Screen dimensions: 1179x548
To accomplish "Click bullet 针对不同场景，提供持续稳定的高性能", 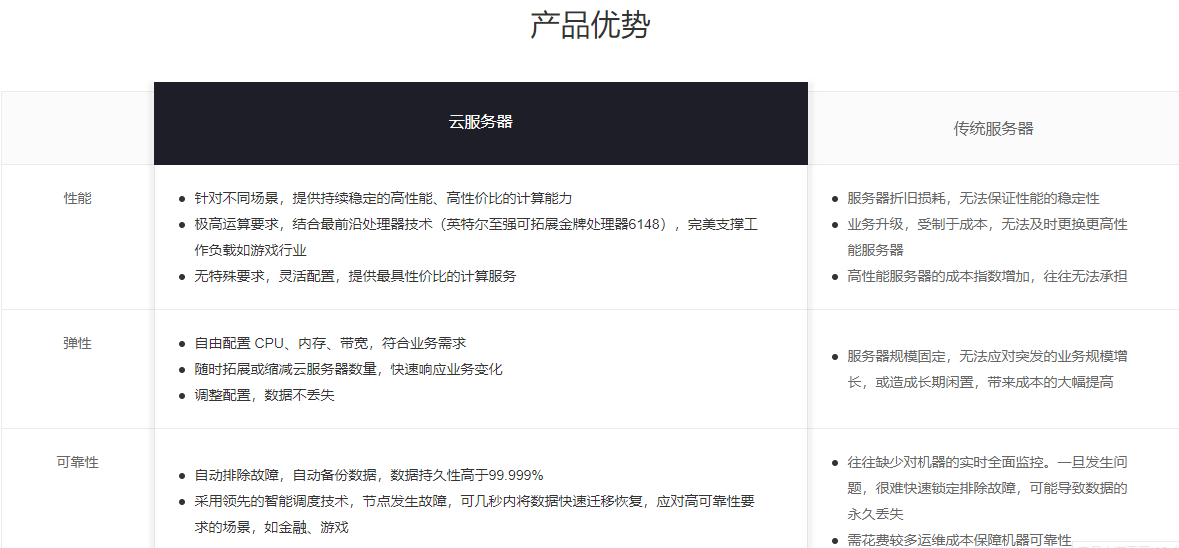I will 383,198.
